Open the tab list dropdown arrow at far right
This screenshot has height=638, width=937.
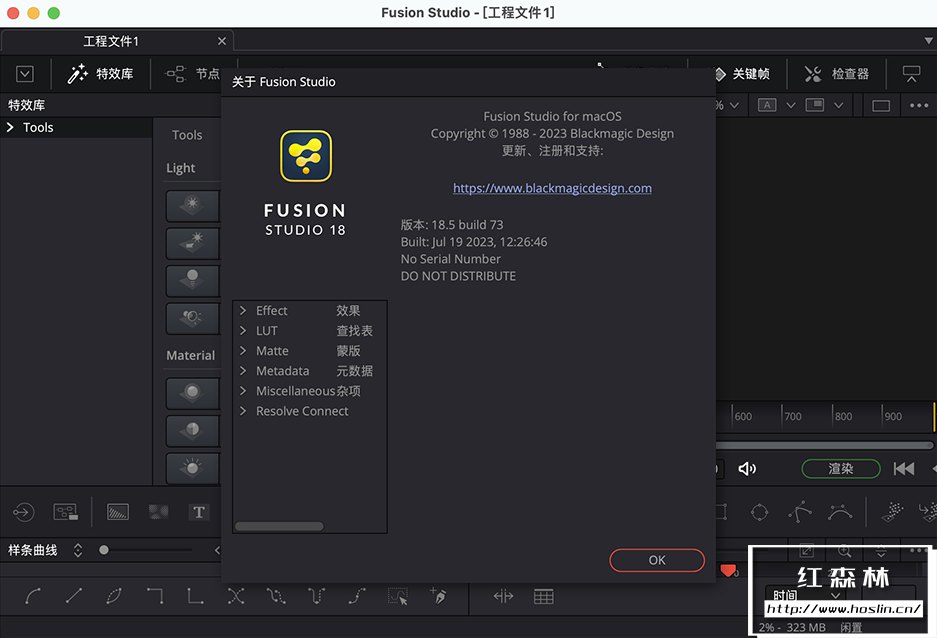928,41
